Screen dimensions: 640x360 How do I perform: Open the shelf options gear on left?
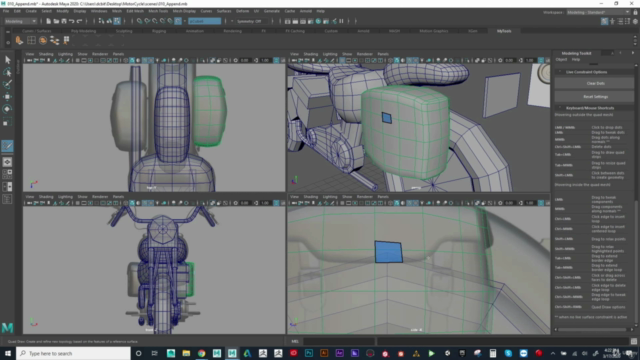point(8,42)
